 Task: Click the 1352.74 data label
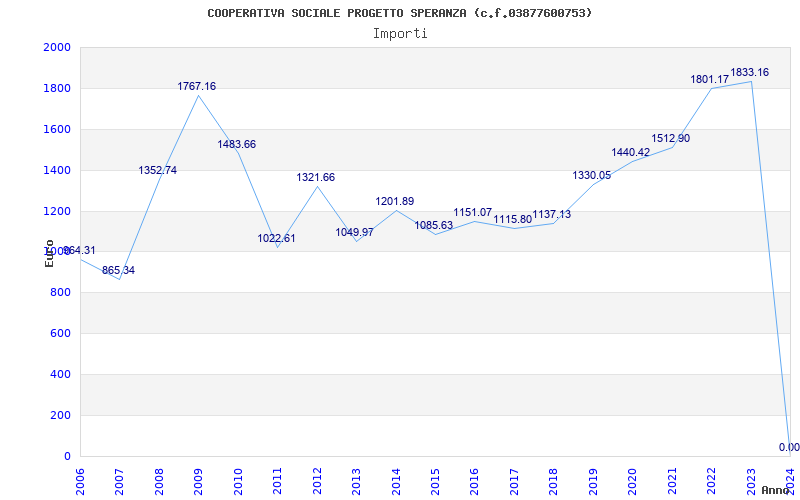(158, 170)
